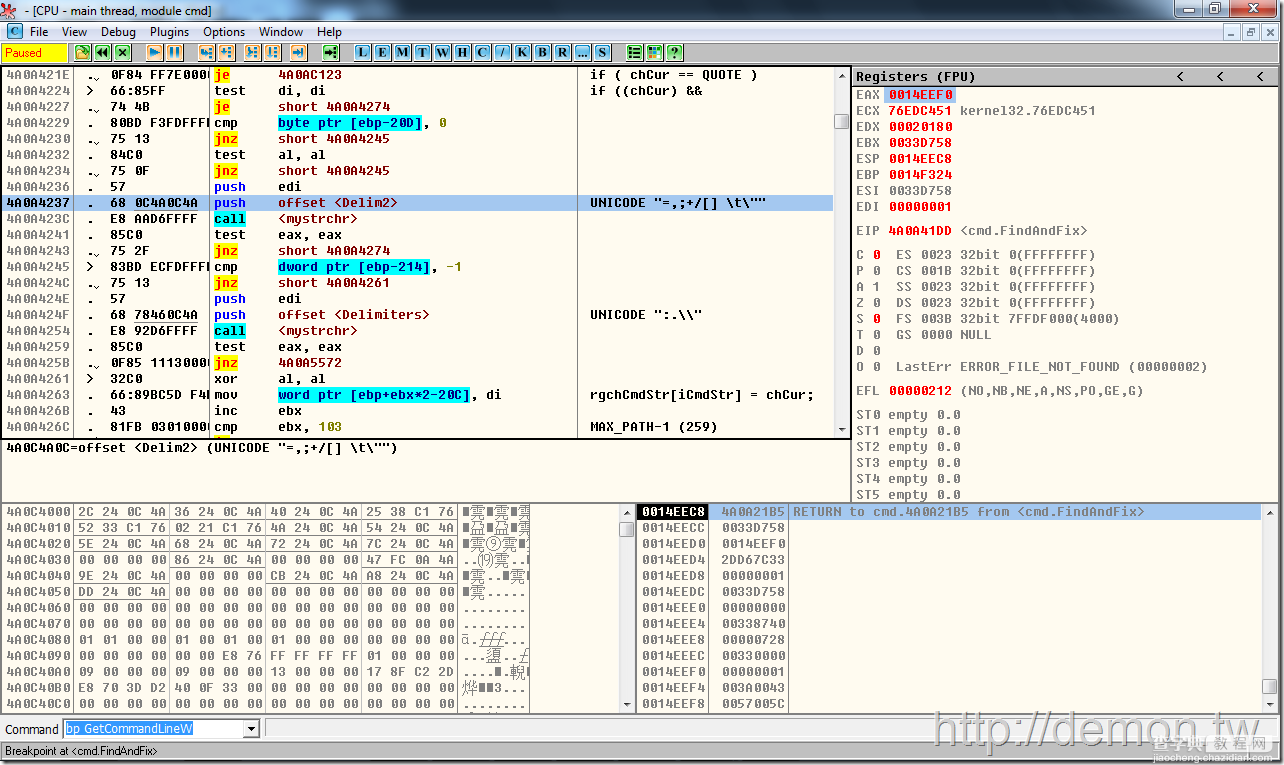The image size is (1284, 765).
Task: Select the RETURN to cmd.4A0A21B5 stack row
Action: coord(949,512)
